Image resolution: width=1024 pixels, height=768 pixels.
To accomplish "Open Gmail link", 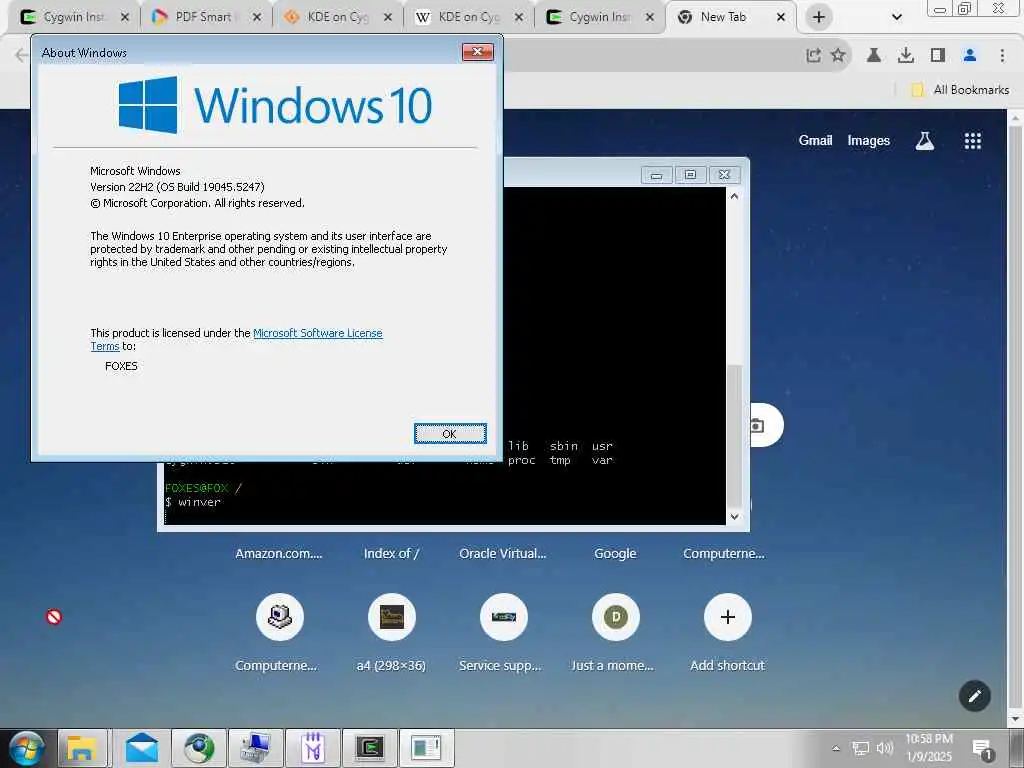I will point(815,140).
